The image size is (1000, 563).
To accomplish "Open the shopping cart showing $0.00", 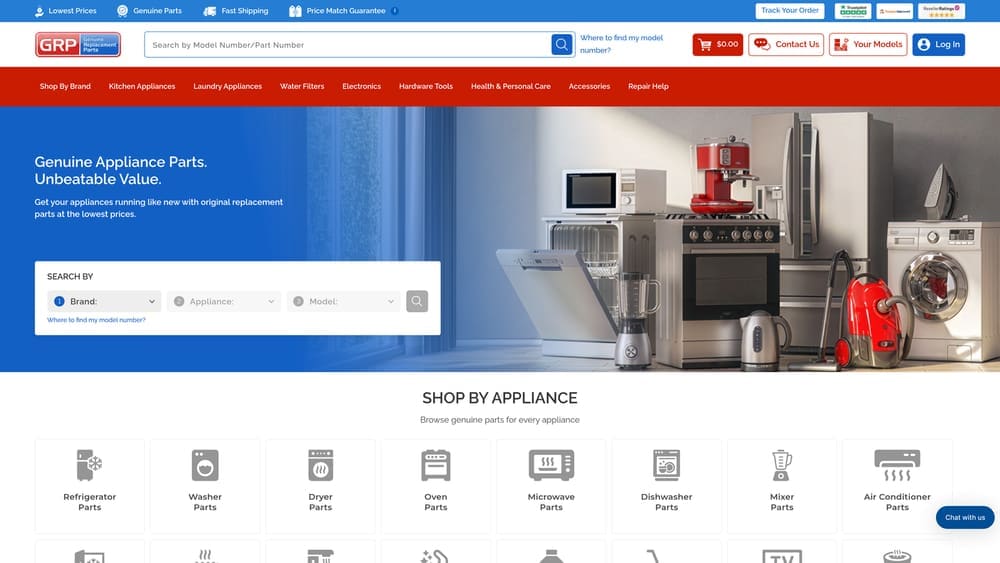I will 717,45.
